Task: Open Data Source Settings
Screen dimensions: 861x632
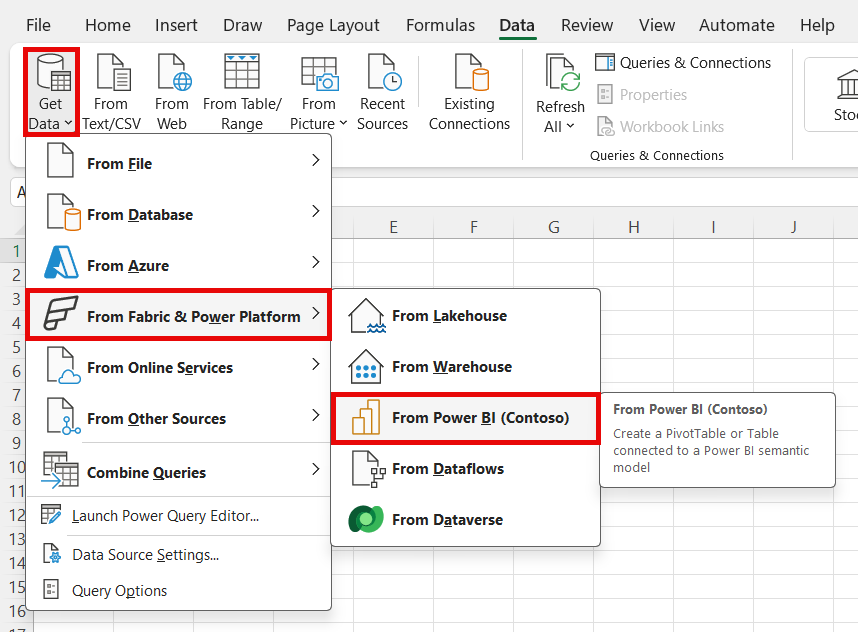Action: pos(142,554)
